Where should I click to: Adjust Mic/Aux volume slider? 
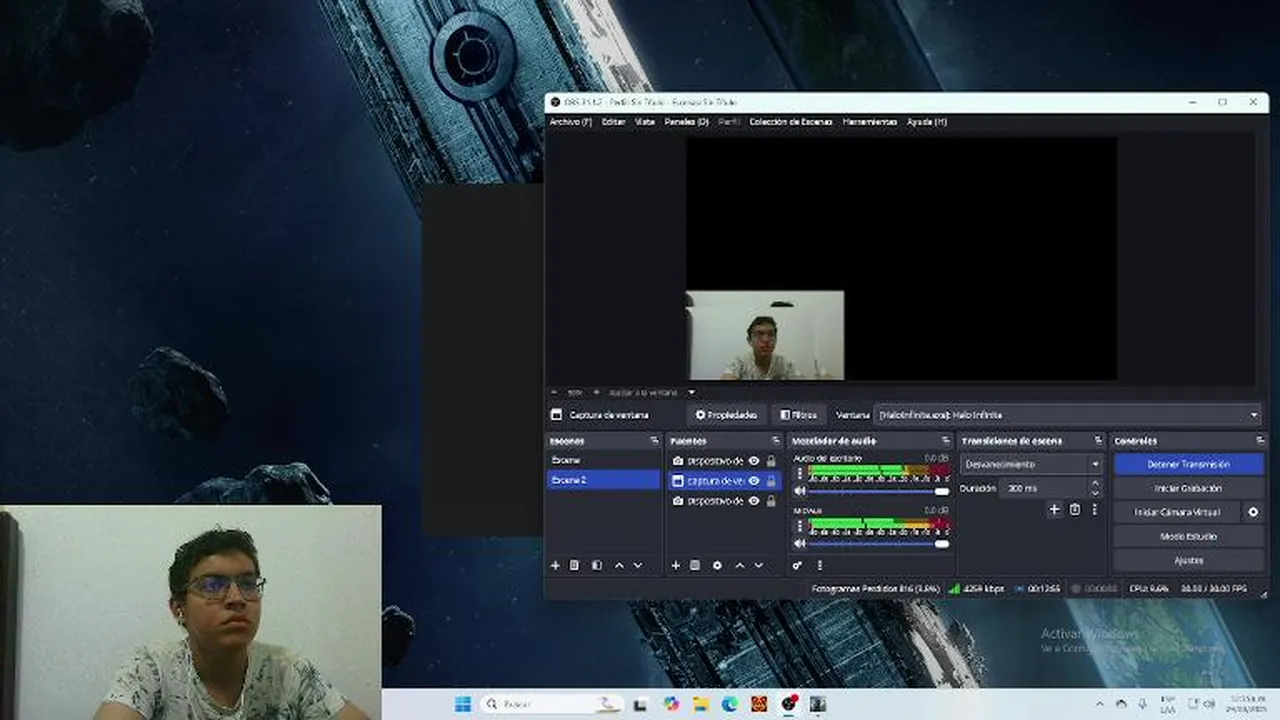point(879,543)
